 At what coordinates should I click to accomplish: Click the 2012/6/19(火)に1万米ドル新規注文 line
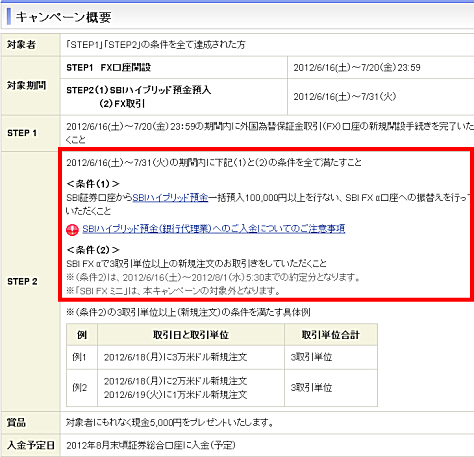(175, 395)
